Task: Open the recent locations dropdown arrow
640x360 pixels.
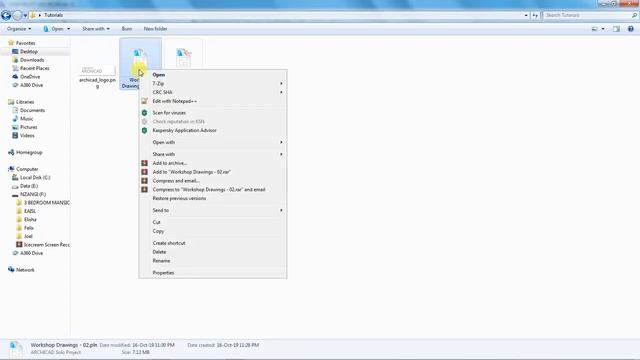Action: click(25, 16)
